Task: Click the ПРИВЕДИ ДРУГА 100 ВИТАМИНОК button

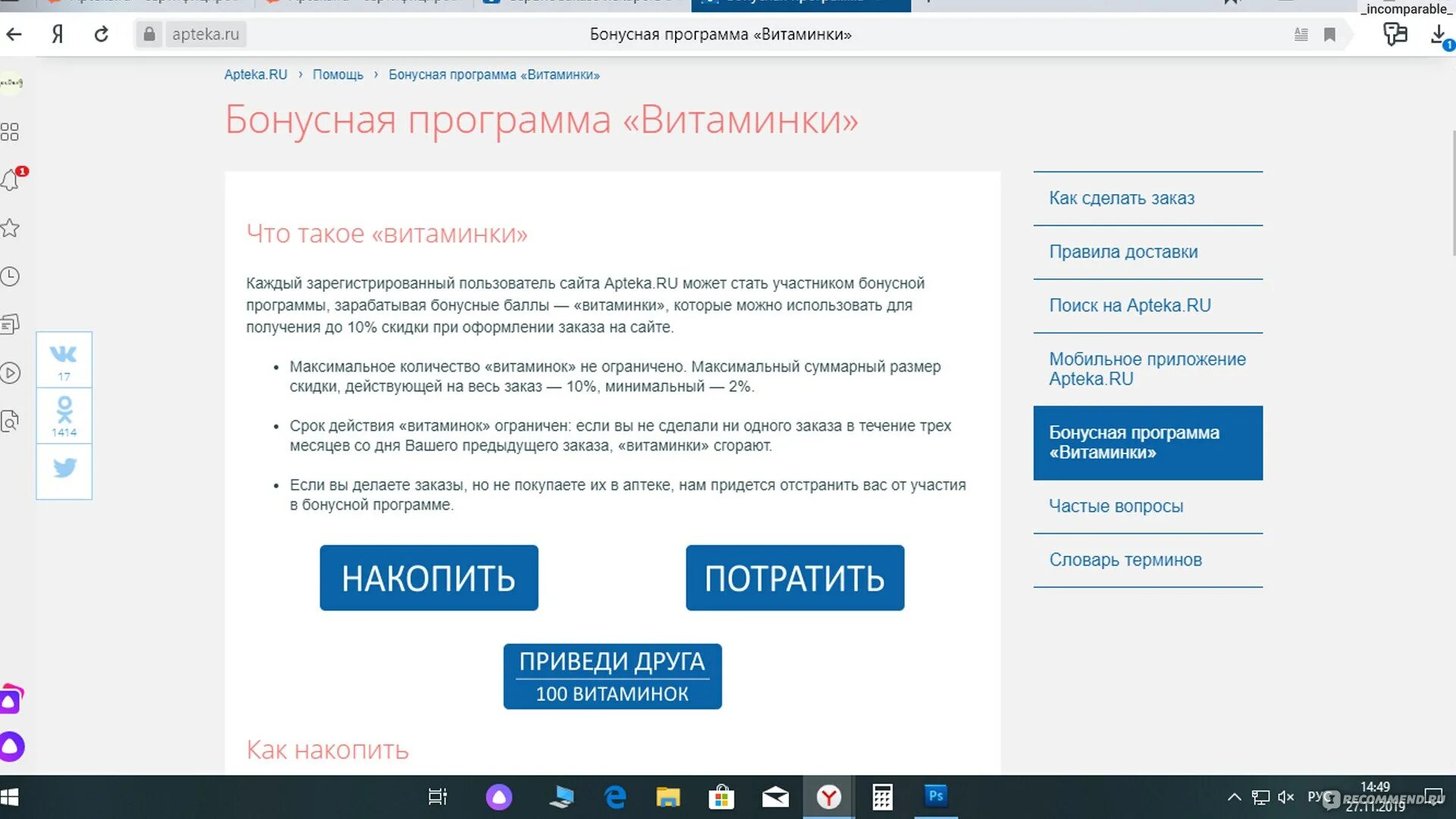Action: click(612, 676)
